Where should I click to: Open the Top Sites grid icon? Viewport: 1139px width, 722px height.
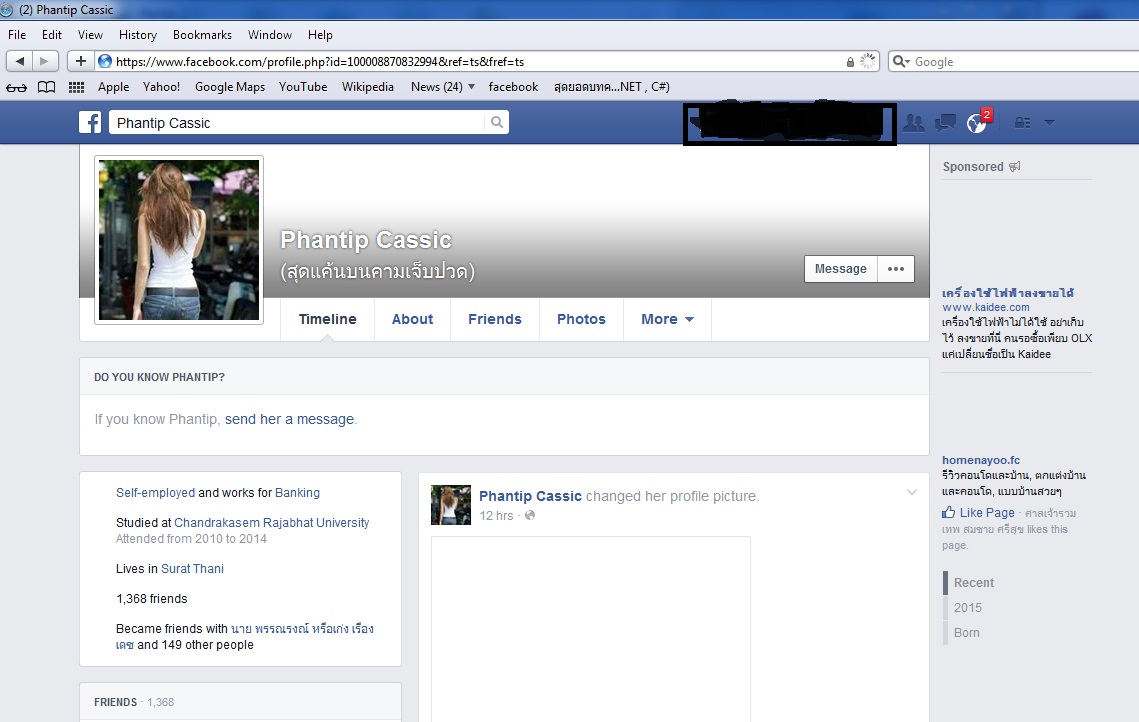pyautogui.click(x=76, y=87)
